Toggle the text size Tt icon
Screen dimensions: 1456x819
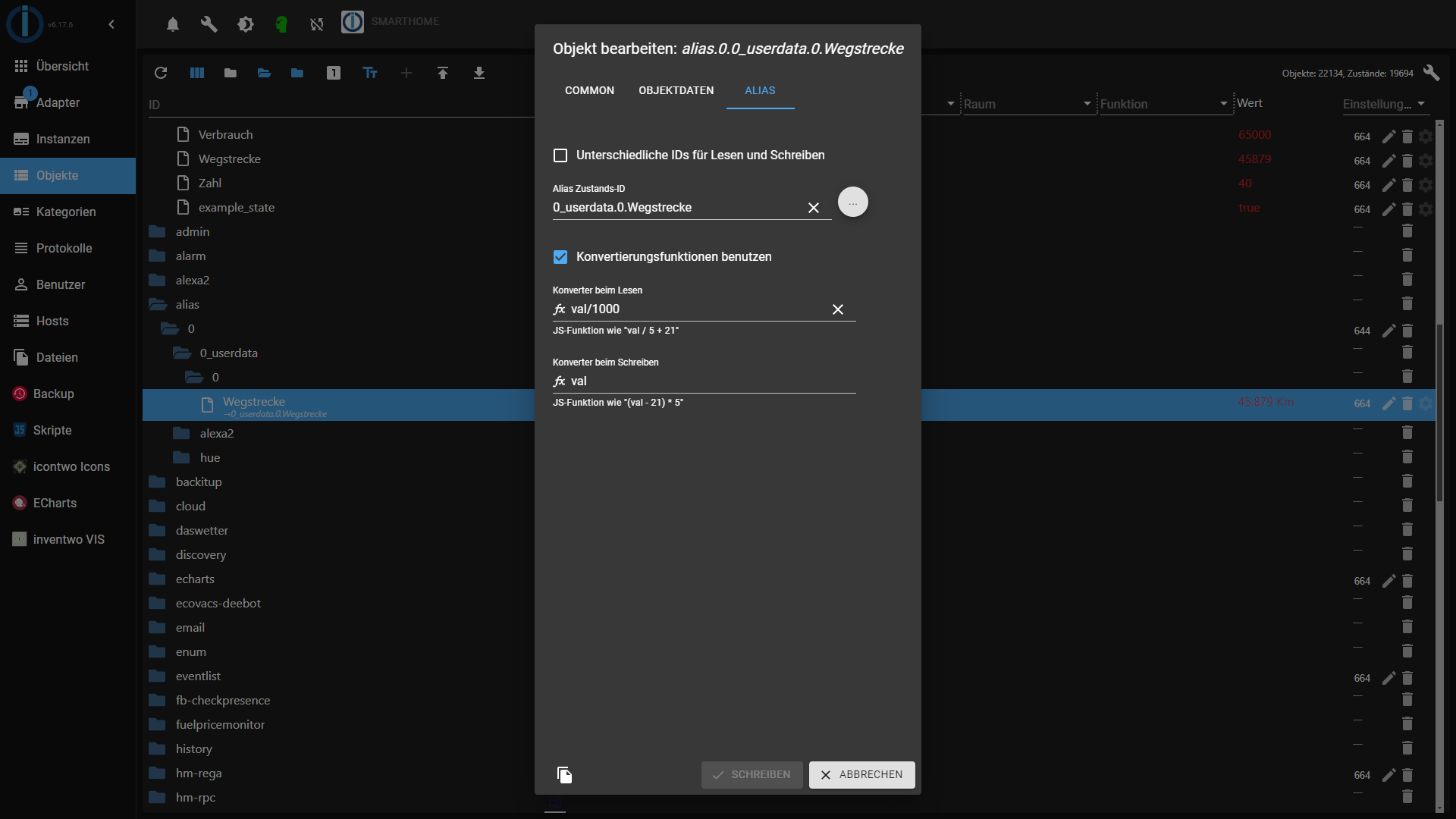click(370, 73)
